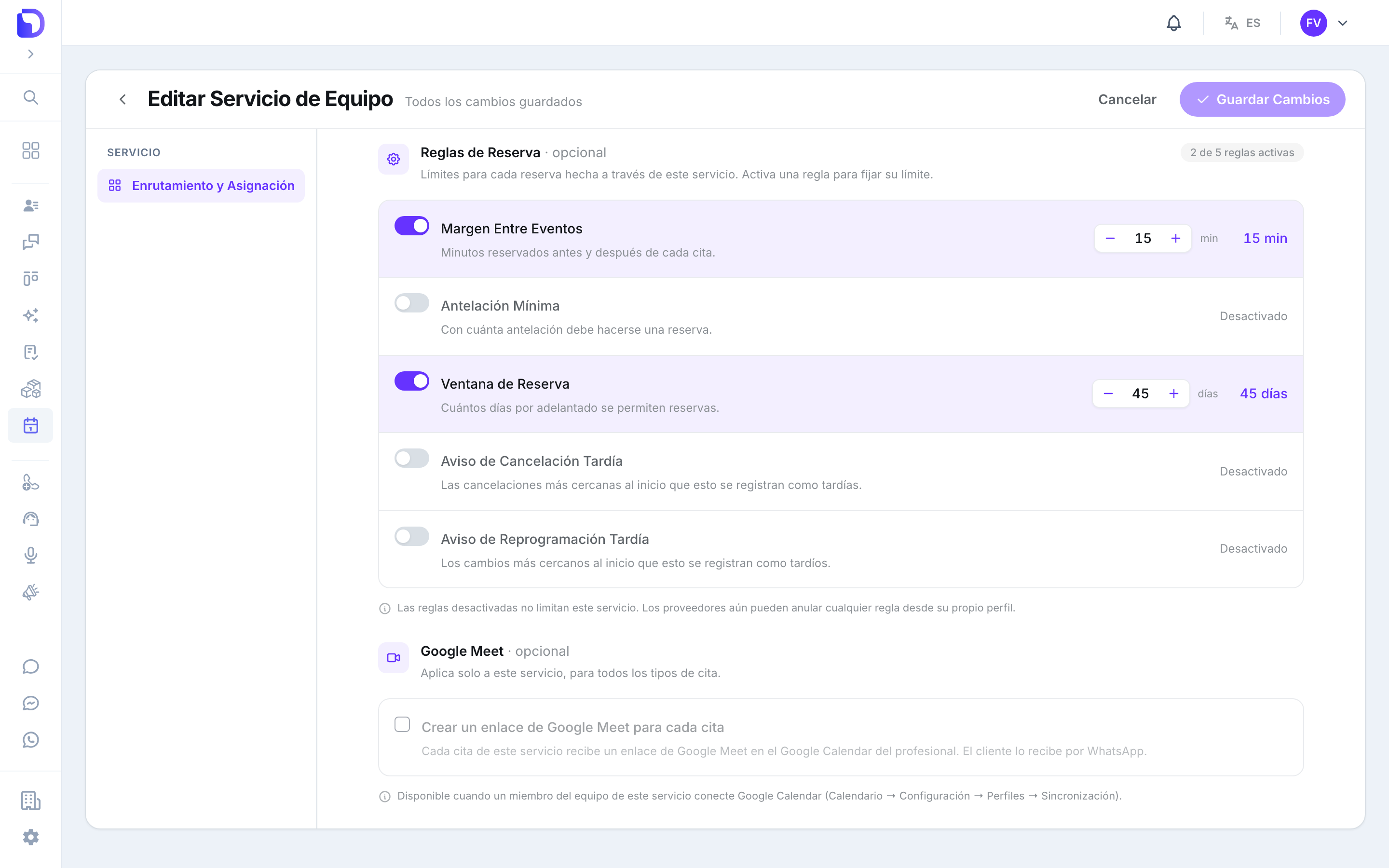Open the calendar icon in the sidebar

[30, 425]
